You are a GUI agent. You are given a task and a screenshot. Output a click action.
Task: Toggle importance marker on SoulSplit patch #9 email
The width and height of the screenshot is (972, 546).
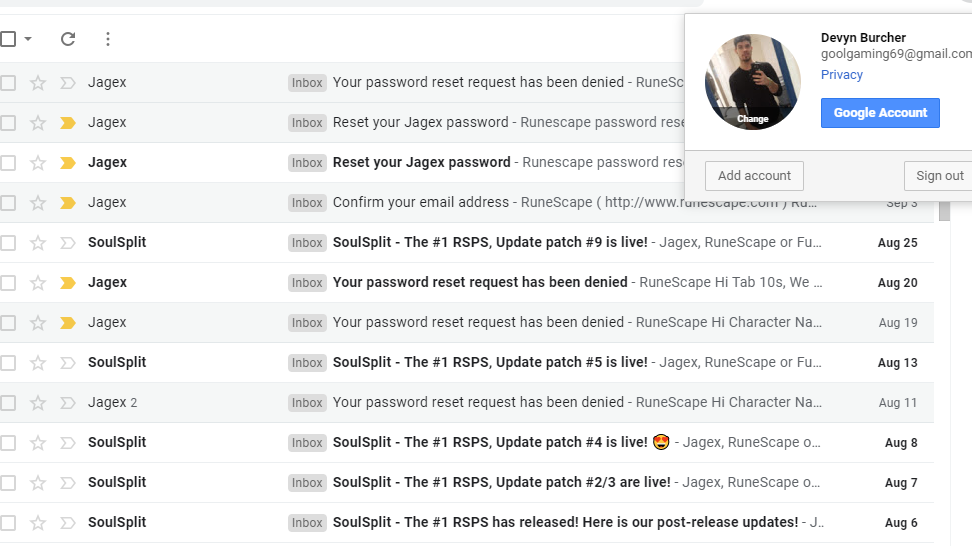click(x=68, y=242)
